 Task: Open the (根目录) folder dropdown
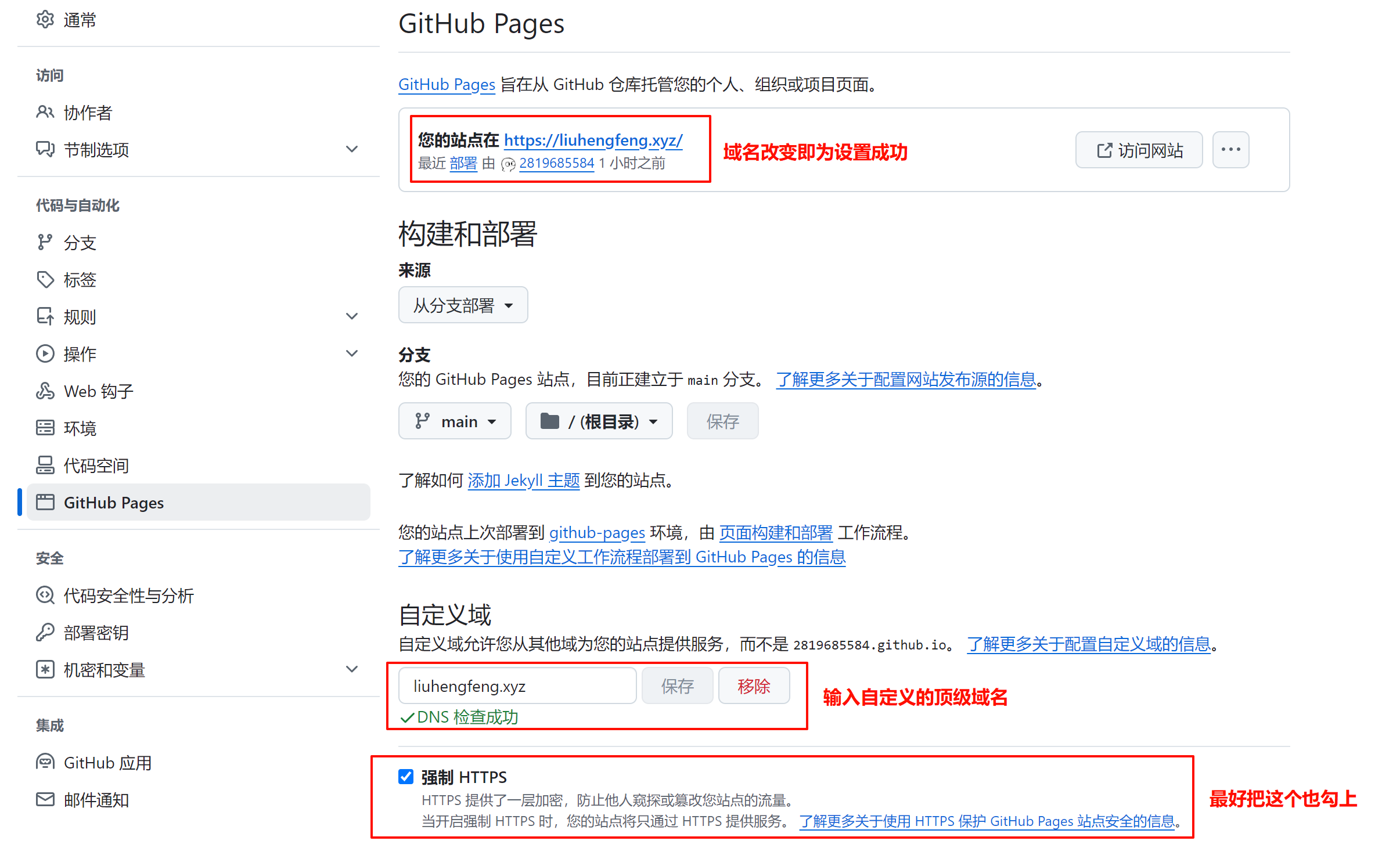click(x=599, y=421)
